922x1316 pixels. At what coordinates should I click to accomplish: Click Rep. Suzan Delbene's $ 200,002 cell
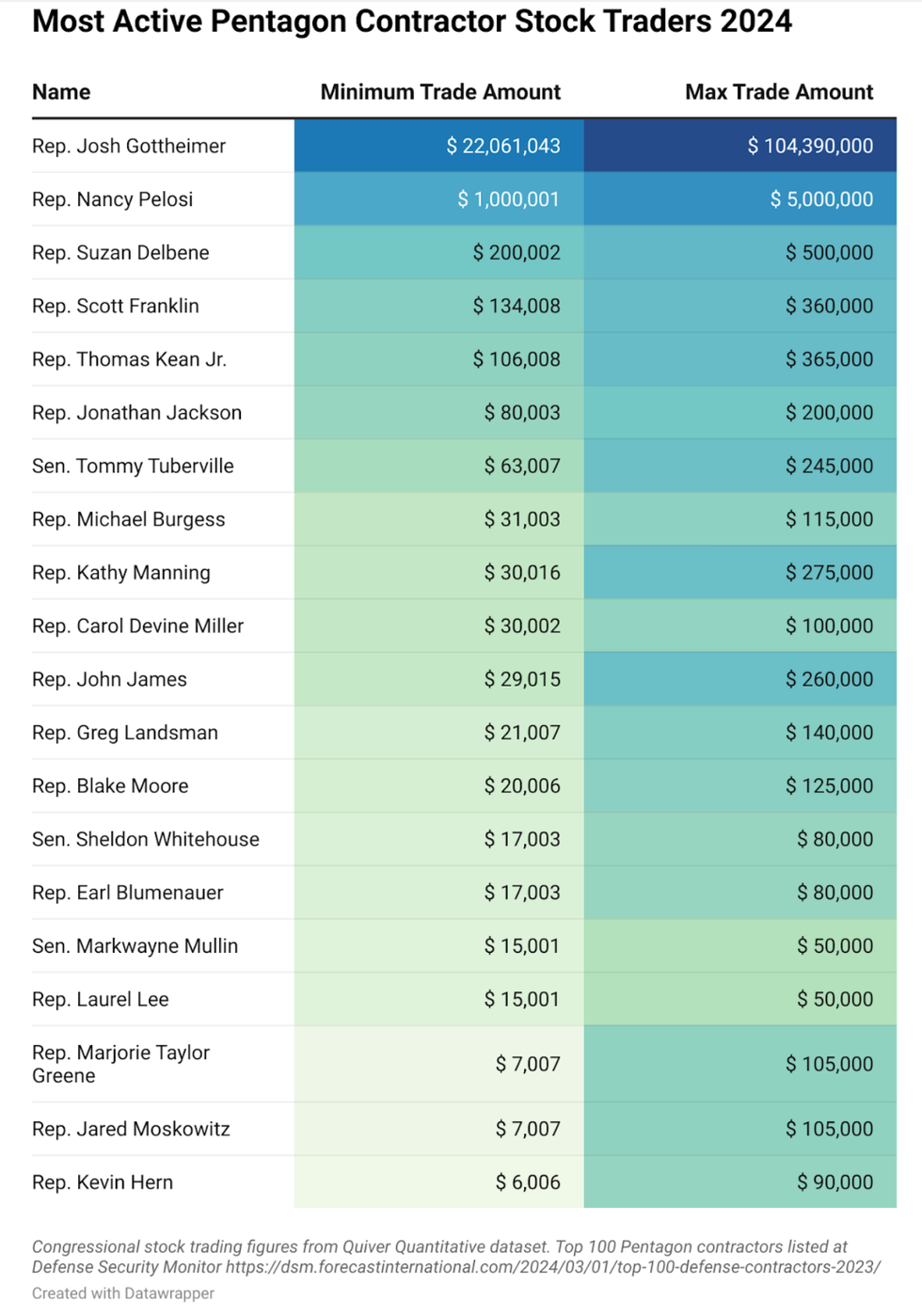pyautogui.click(x=517, y=253)
